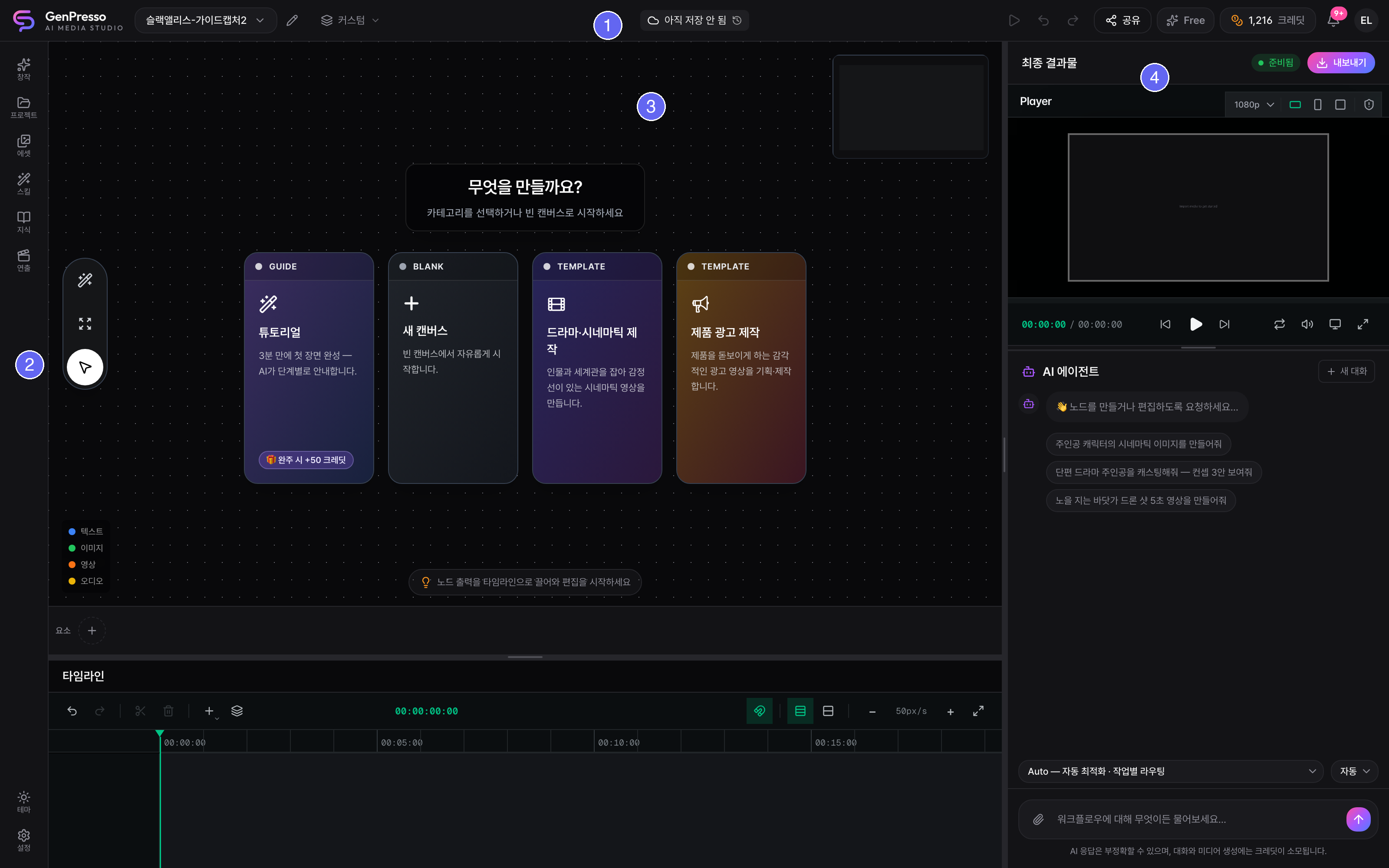Open the 1080p resolution dropdown
The image size is (1389, 868).
(x=1254, y=105)
